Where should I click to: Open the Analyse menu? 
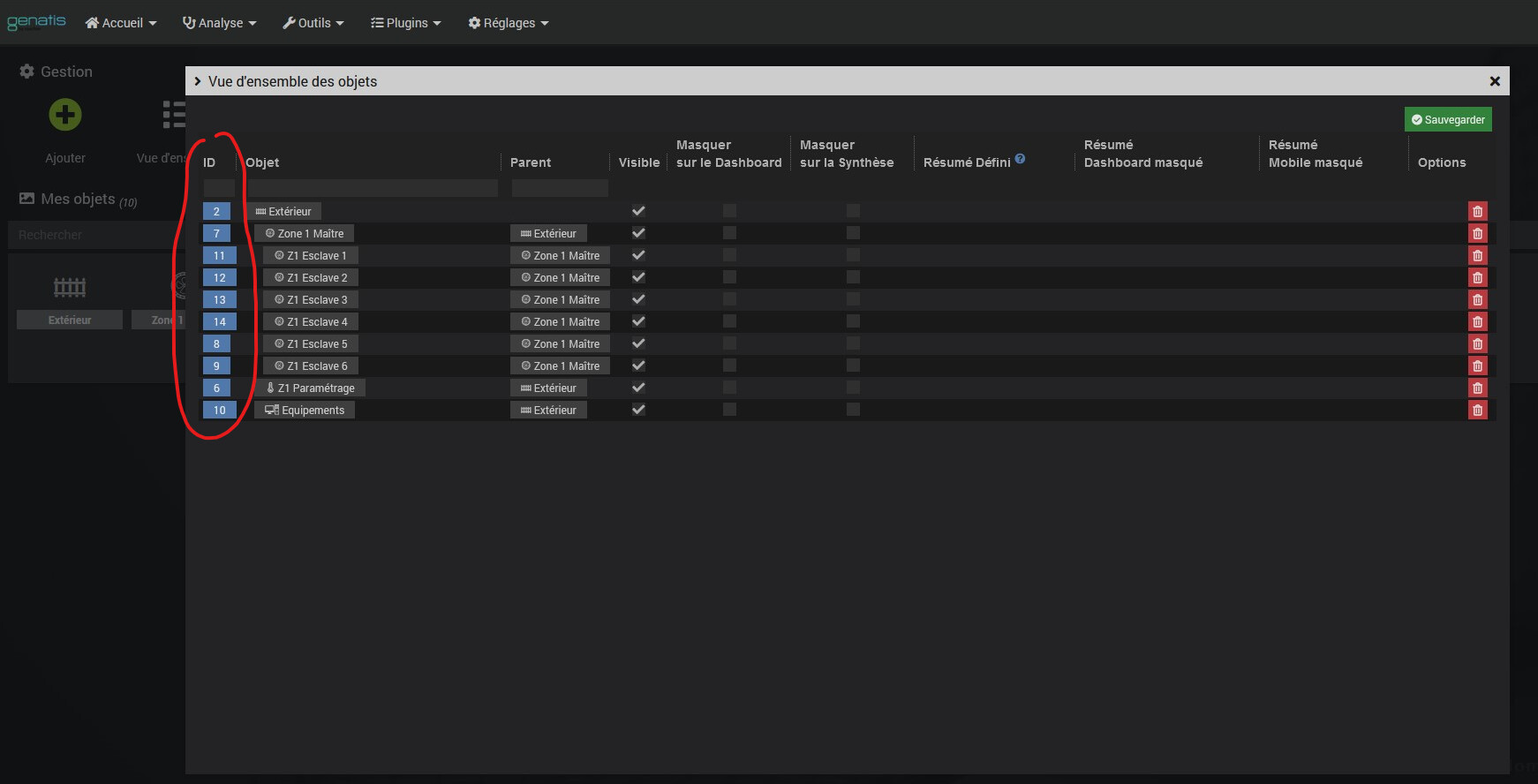pyautogui.click(x=219, y=23)
